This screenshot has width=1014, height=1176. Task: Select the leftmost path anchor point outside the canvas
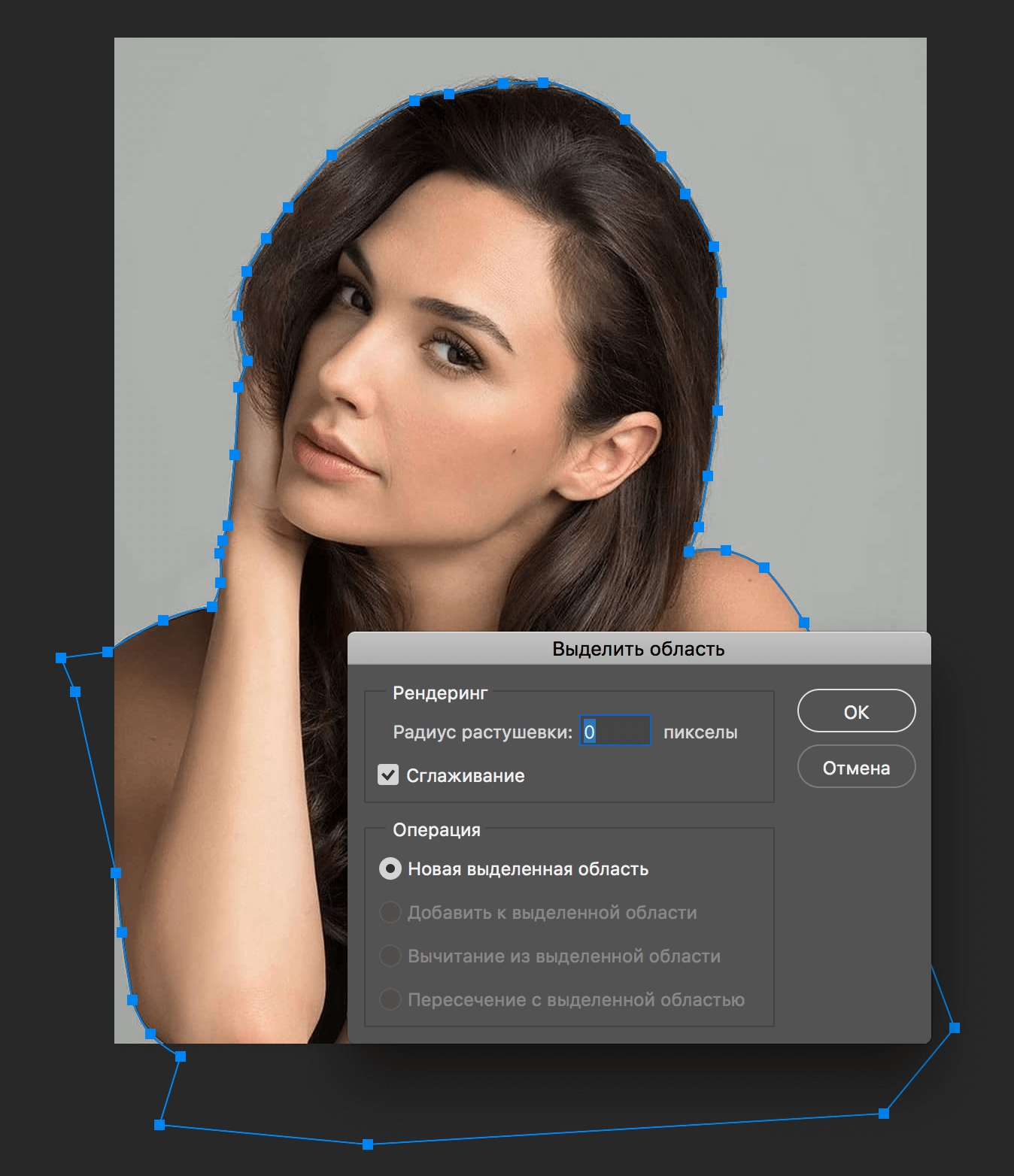click(x=61, y=658)
